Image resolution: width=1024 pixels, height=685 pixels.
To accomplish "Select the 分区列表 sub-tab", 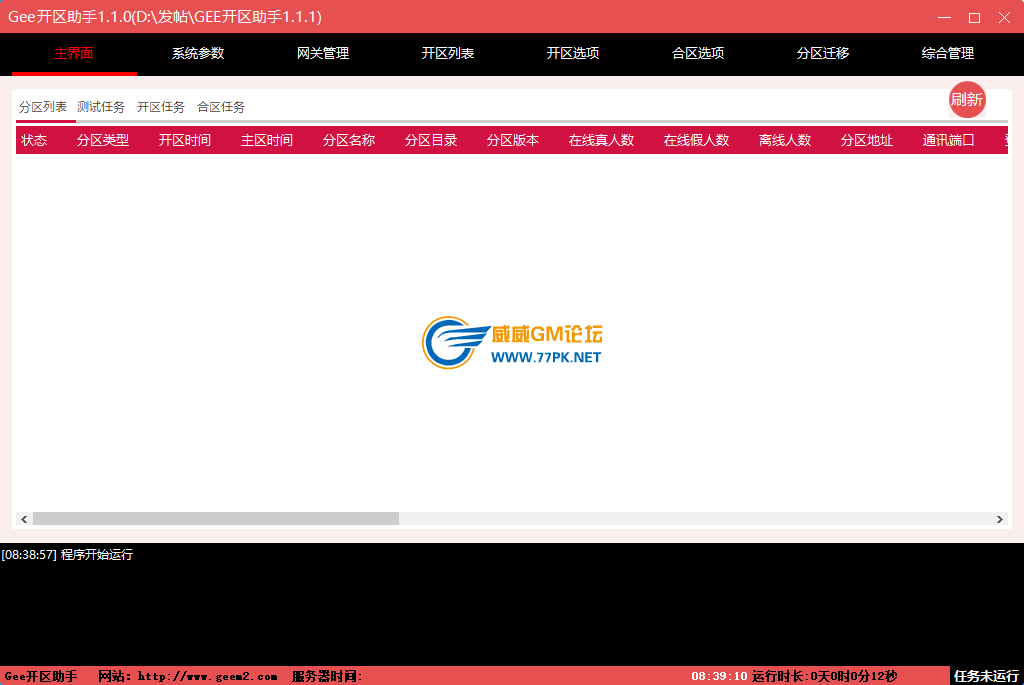I will [x=43, y=107].
